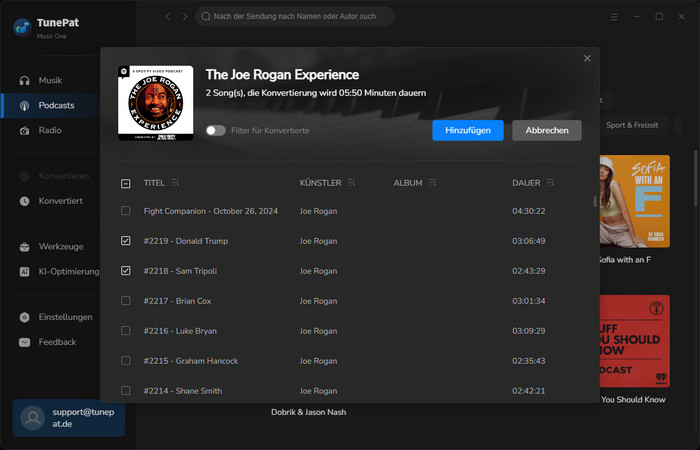The width and height of the screenshot is (700, 450).
Task: Check Fight Companion - October 26, 2024
Action: click(x=126, y=211)
